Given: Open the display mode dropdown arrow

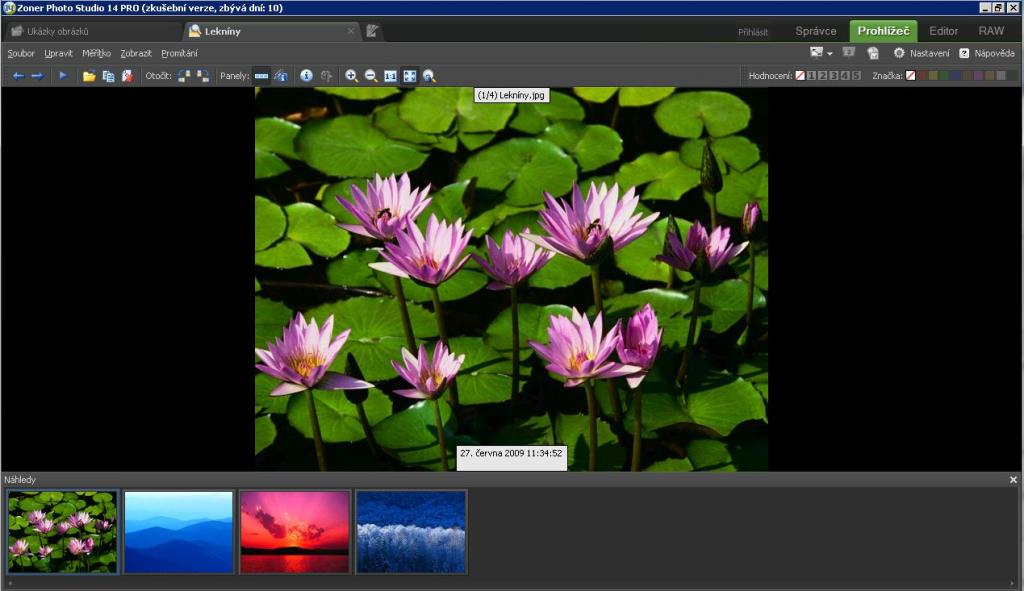Looking at the screenshot, I should (829, 53).
